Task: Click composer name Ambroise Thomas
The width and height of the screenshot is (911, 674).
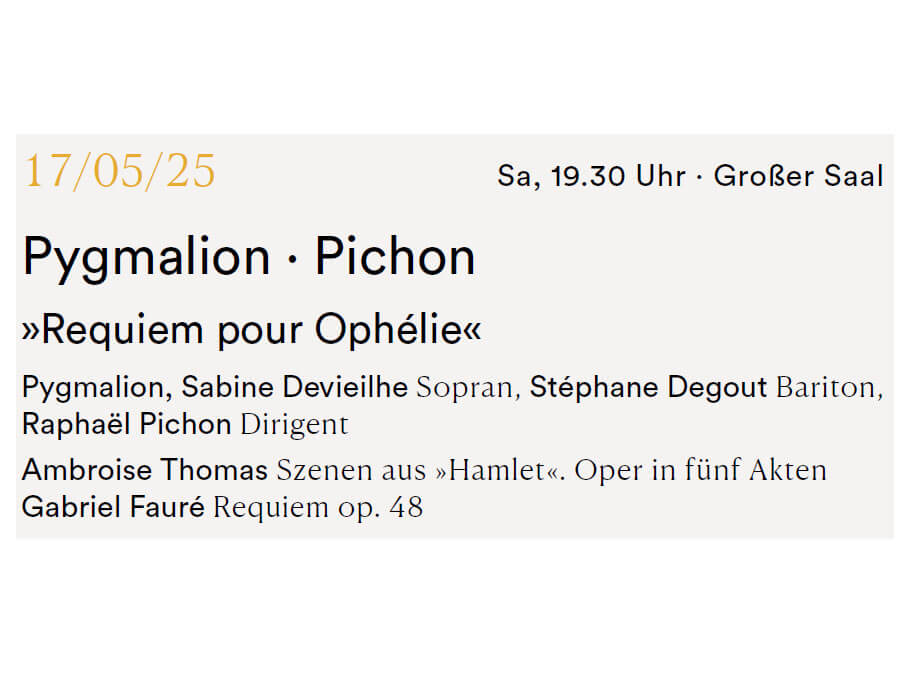Action: tap(145, 469)
